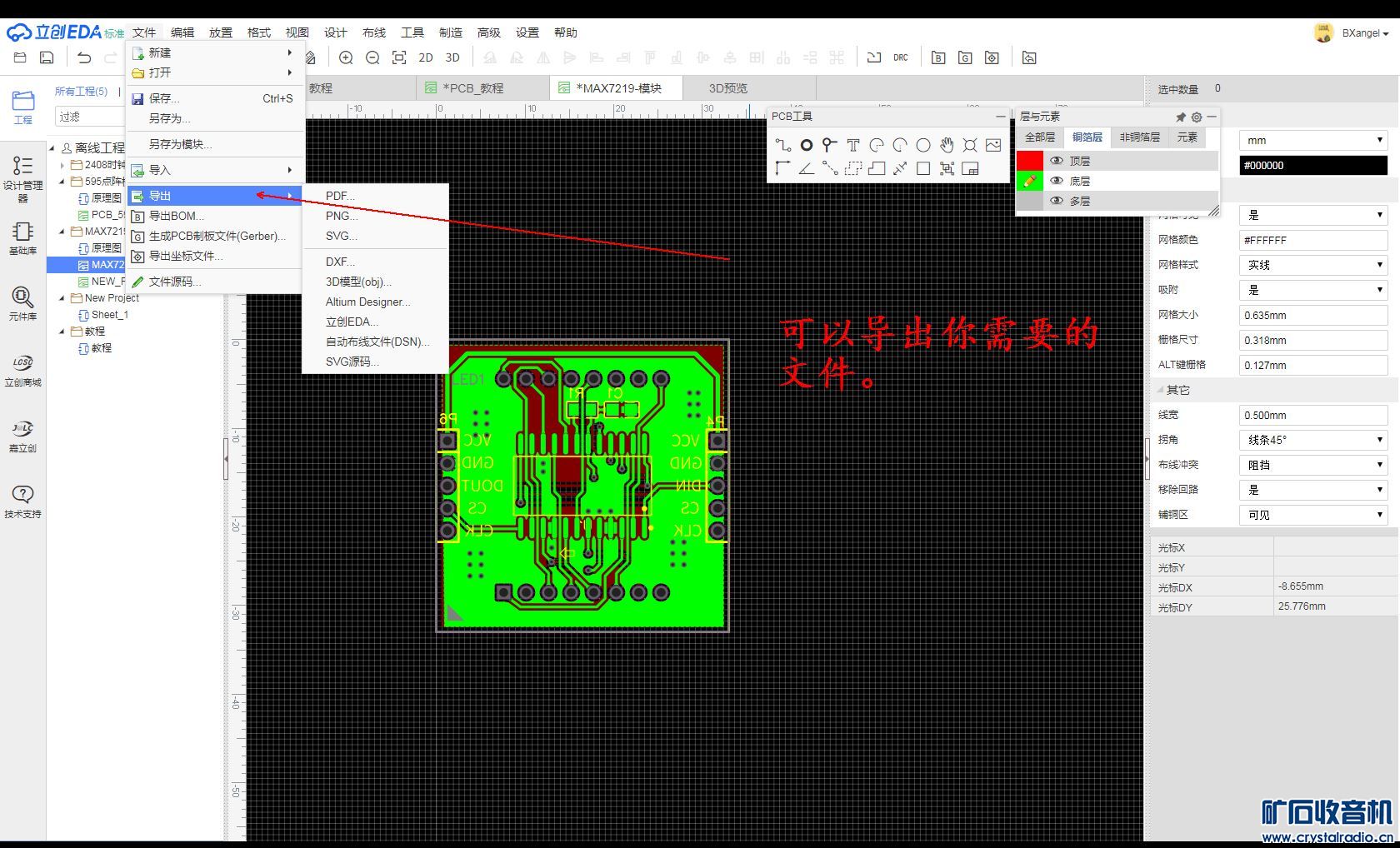
Task: Click the red top layer color swatch
Action: pos(1030,161)
